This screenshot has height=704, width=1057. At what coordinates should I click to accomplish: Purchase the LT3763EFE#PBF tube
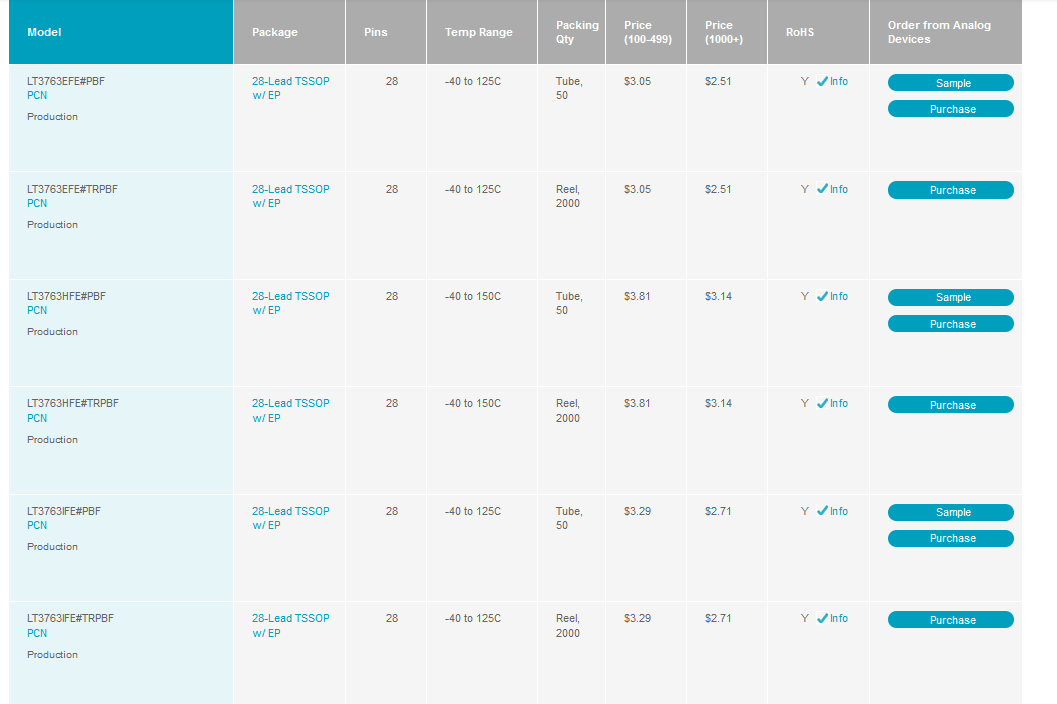950,109
